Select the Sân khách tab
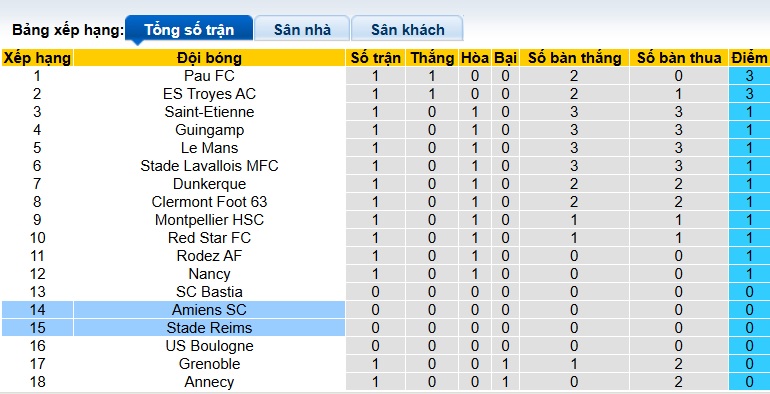Screen dimensions: 770x394 pyautogui.click(x=407, y=28)
